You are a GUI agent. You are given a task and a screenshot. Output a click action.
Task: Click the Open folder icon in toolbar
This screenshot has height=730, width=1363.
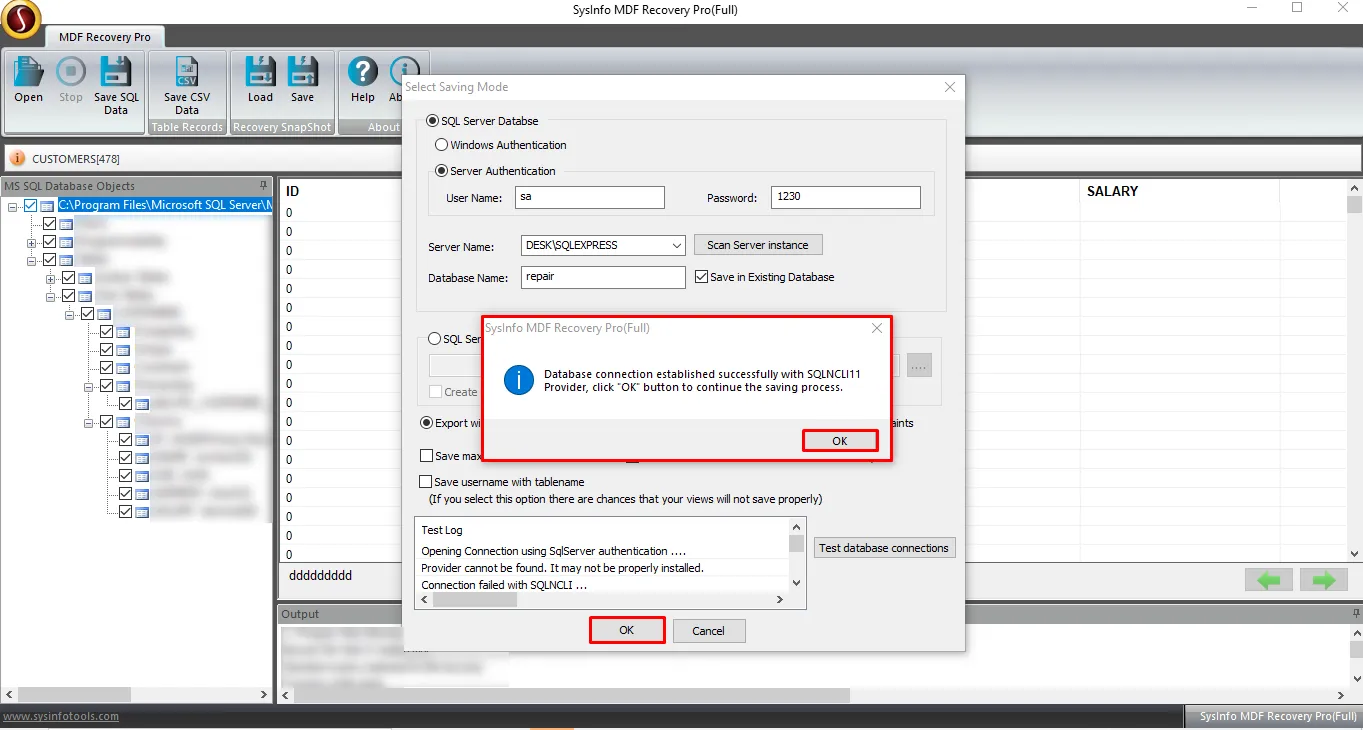pyautogui.click(x=28, y=72)
